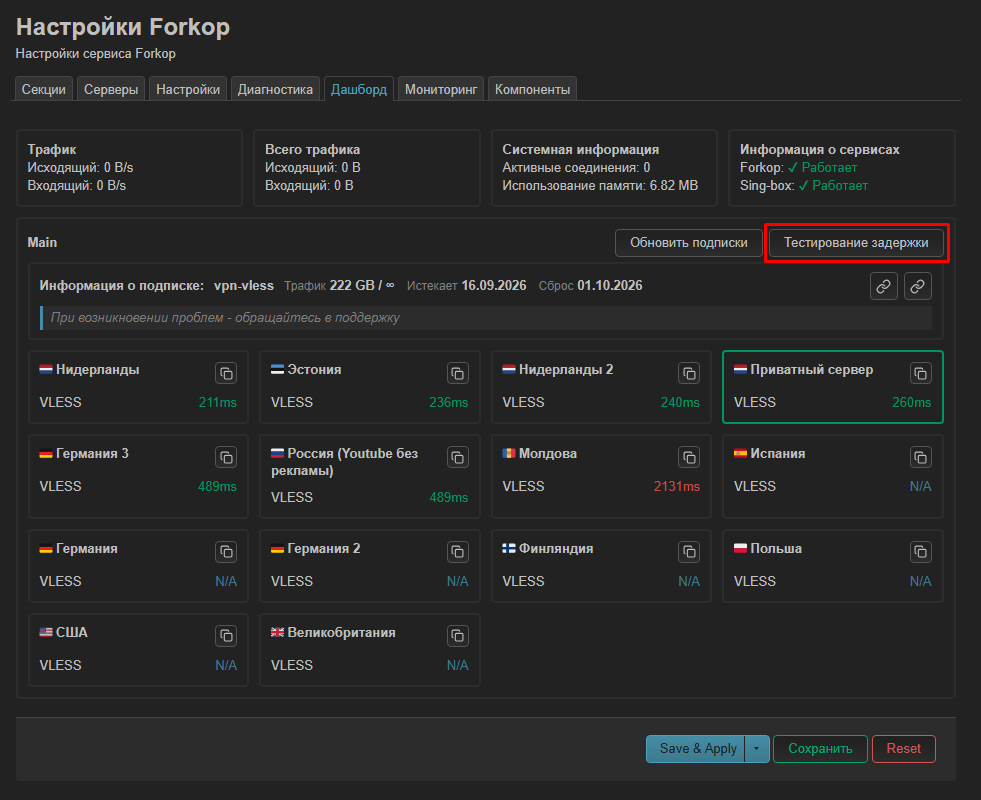Copy the США server entry
The image size is (981, 800).
pos(226,636)
